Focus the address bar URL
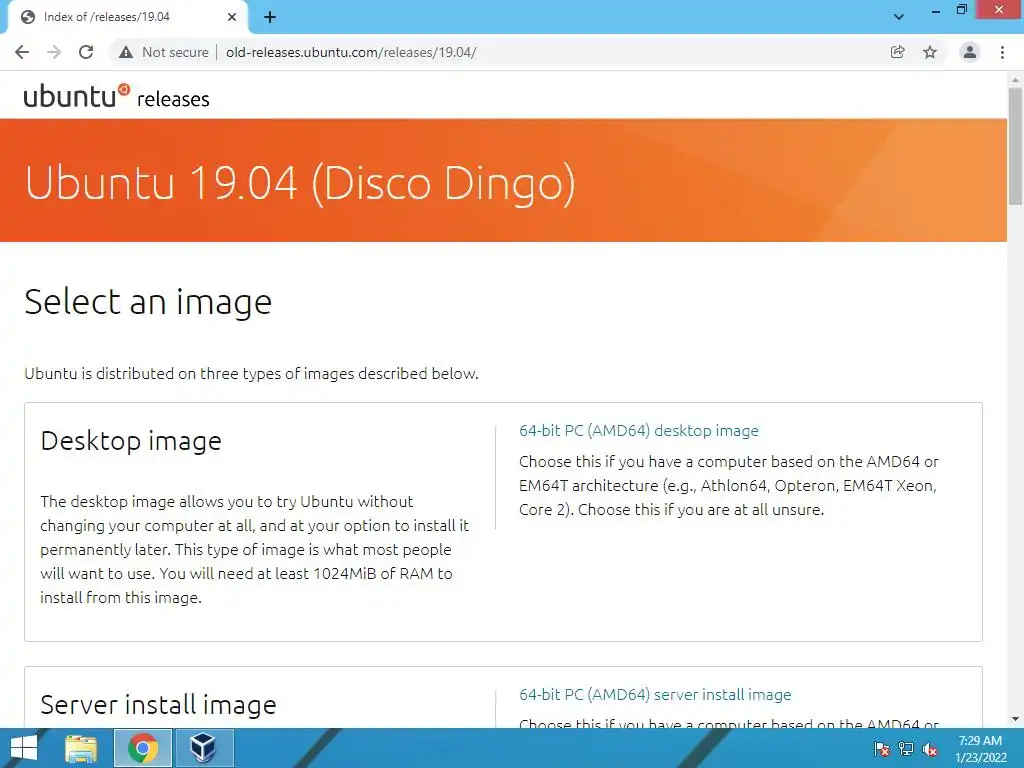This screenshot has height=768, width=1024. click(x=351, y=52)
